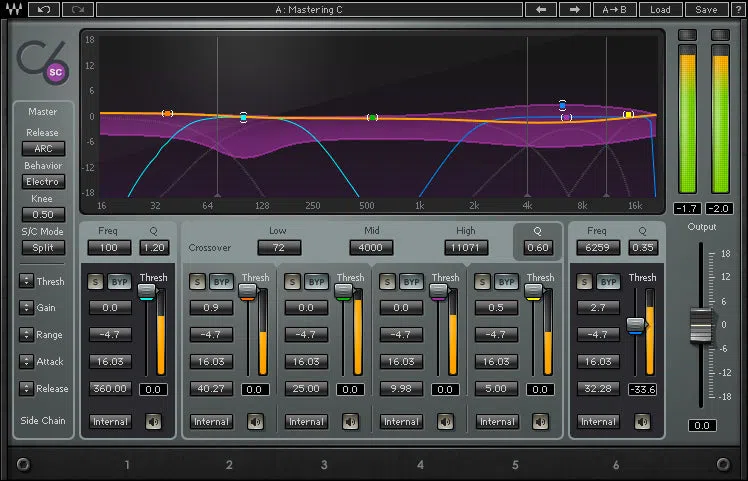
Task: Open band 2 Internal side chain selector
Action: [211, 422]
